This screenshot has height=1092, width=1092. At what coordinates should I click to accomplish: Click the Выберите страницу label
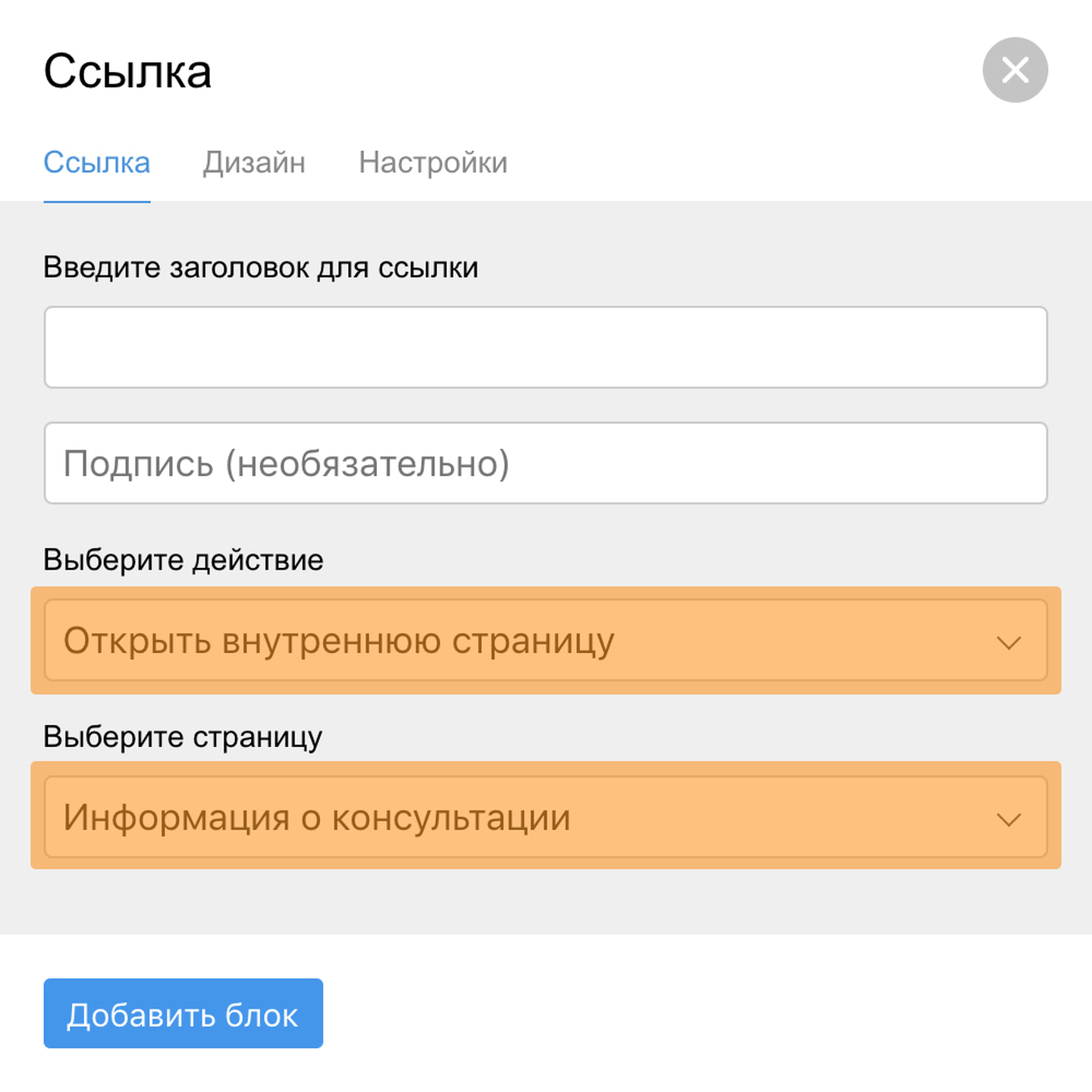(x=183, y=736)
